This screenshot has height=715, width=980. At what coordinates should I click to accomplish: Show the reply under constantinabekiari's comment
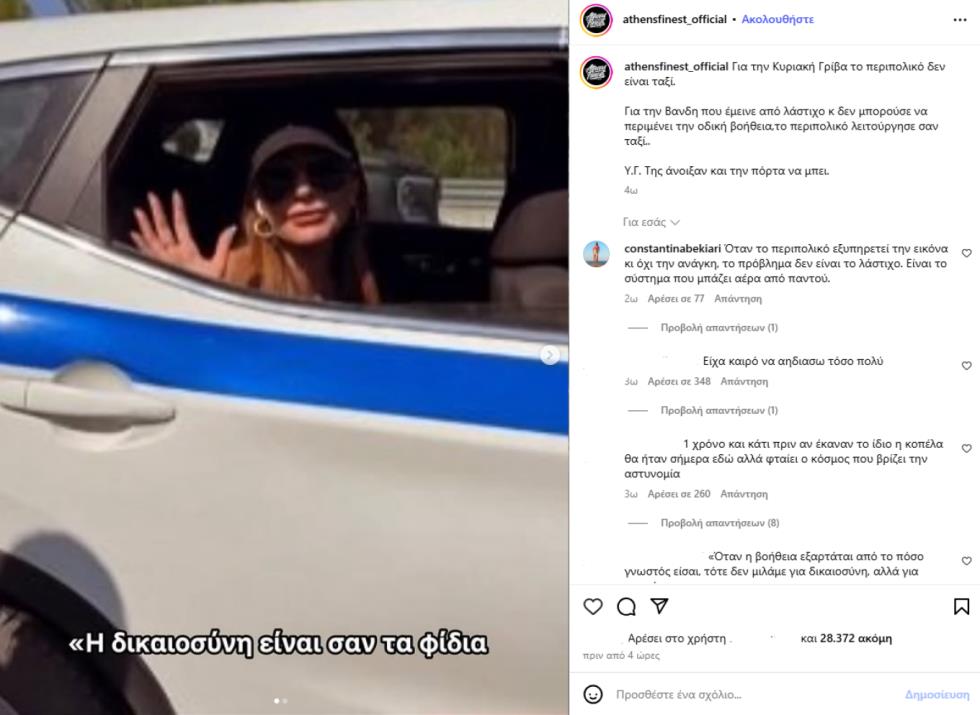[719, 328]
